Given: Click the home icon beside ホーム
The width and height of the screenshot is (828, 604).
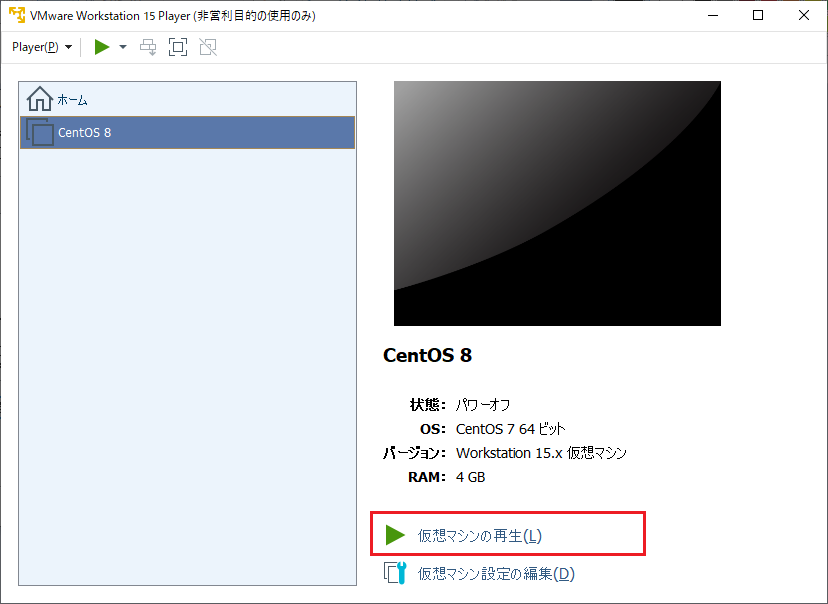Looking at the screenshot, I should 39,99.
